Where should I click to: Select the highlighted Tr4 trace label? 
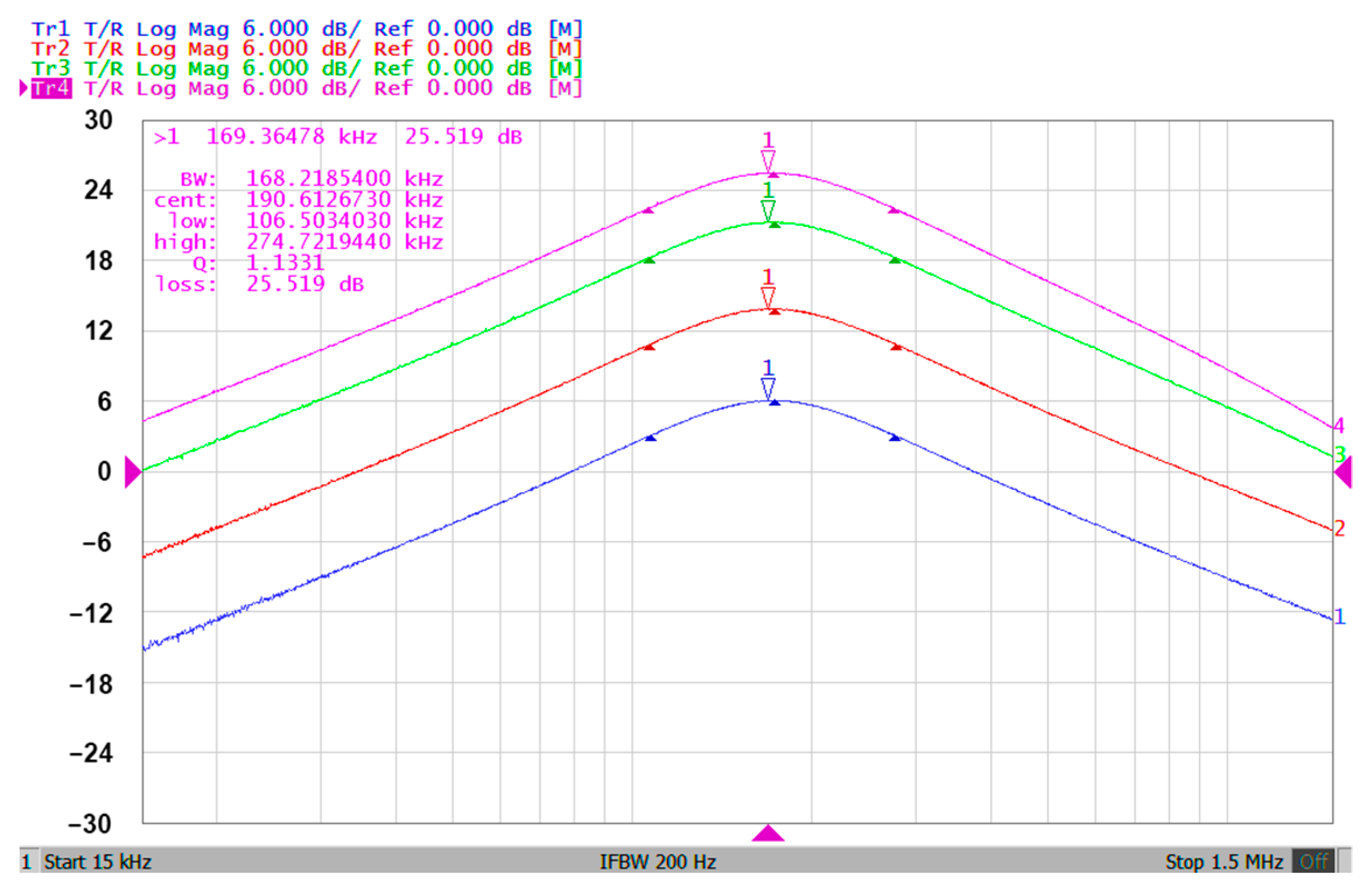tap(51, 88)
